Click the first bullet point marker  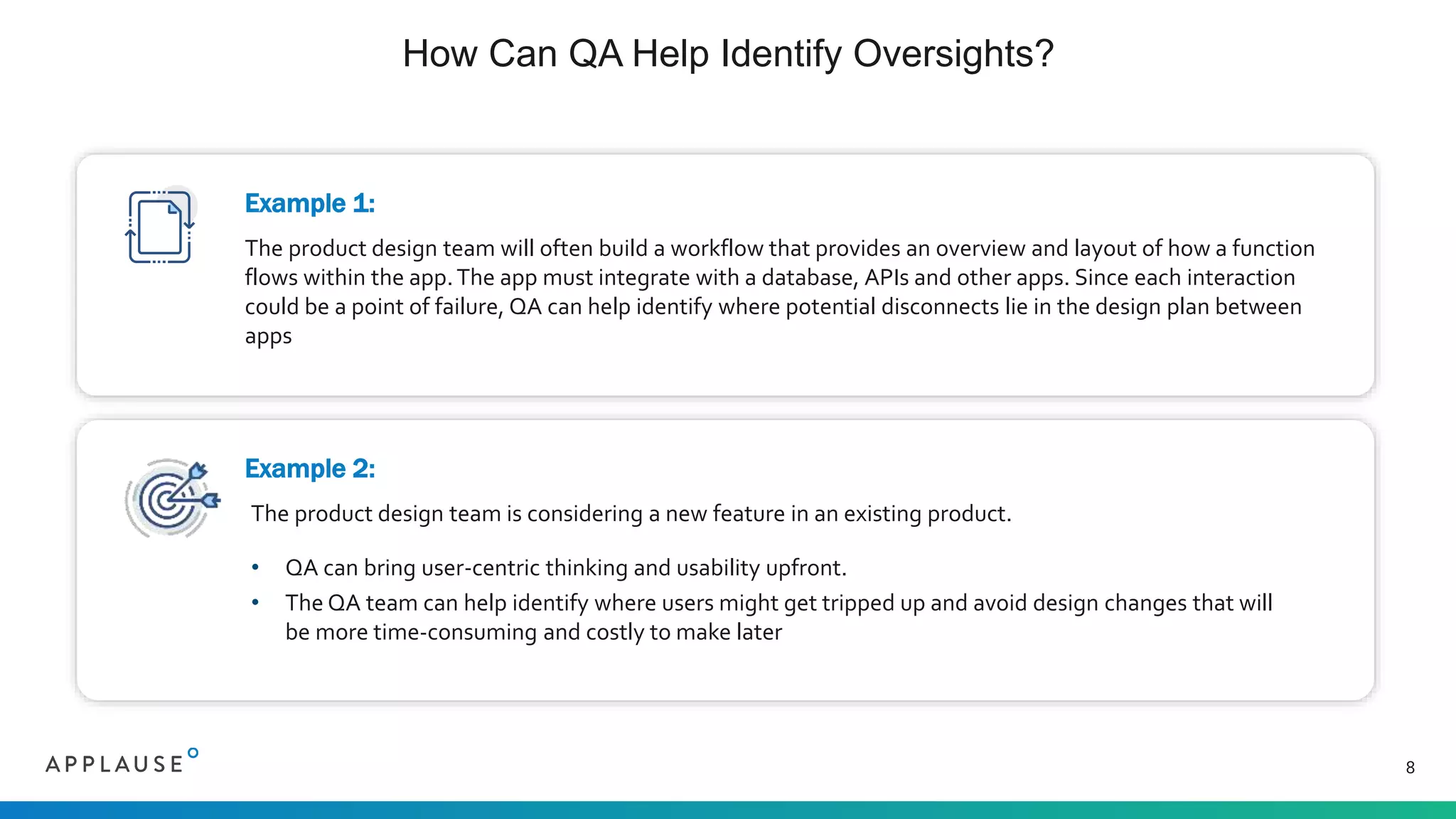point(255,567)
